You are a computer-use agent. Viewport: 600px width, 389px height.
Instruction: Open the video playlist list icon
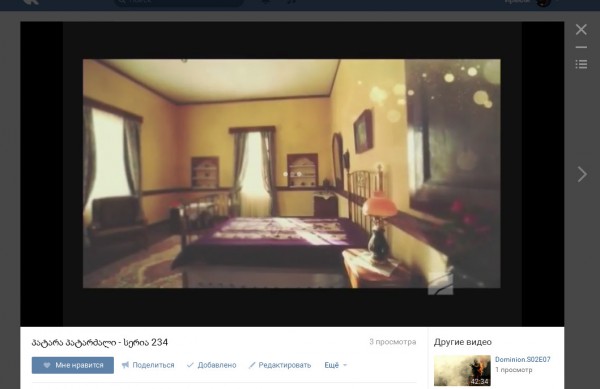tap(581, 64)
